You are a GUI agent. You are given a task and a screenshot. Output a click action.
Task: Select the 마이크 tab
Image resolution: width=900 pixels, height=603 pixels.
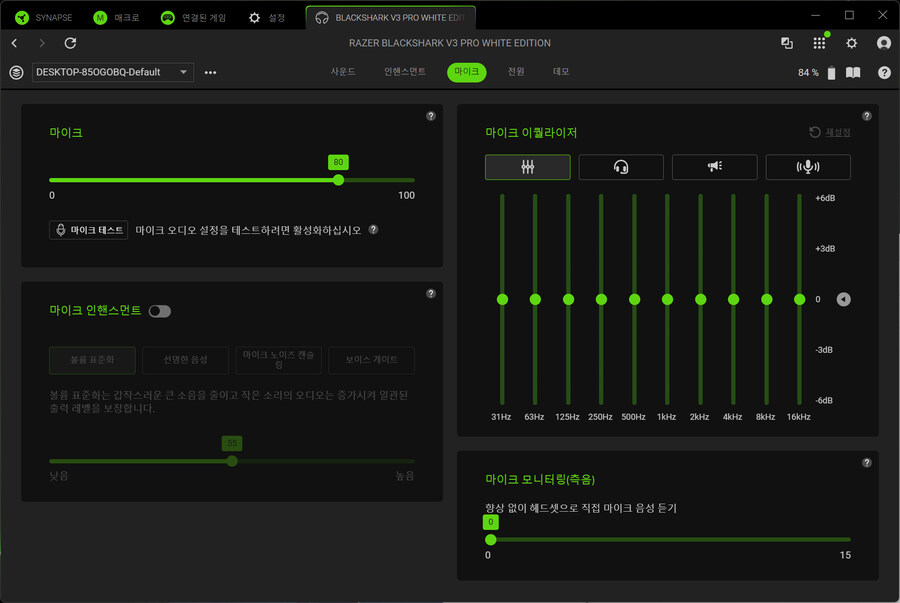tap(467, 72)
